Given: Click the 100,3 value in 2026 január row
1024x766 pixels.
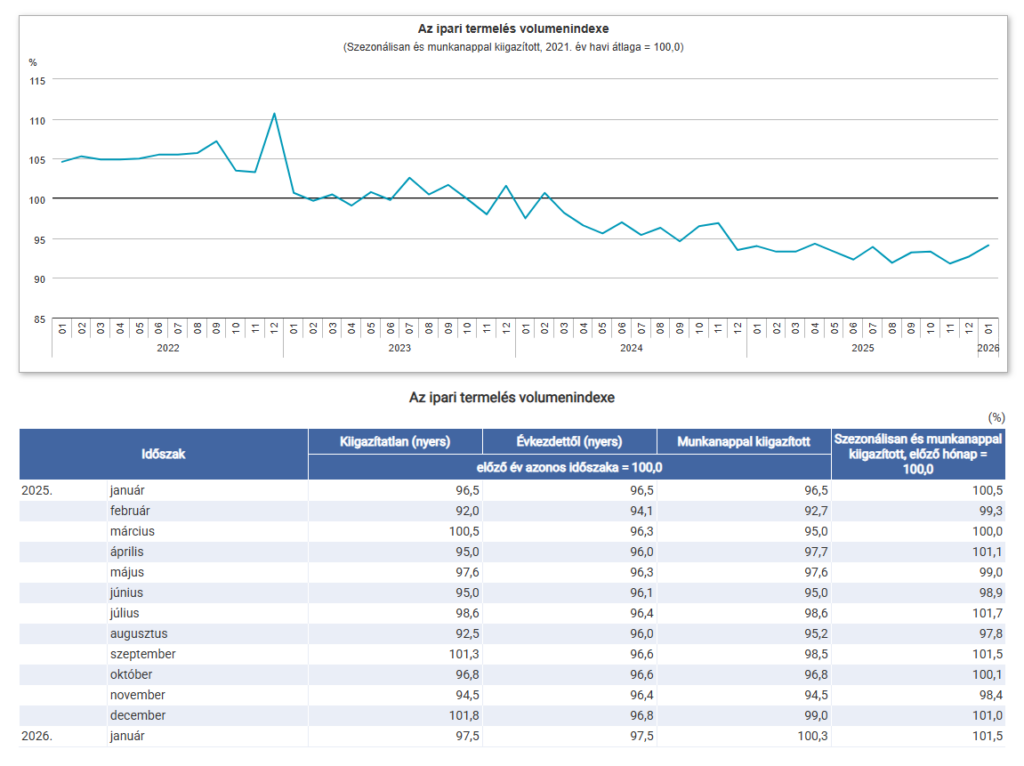Looking at the screenshot, I should pyautogui.click(x=812, y=736).
